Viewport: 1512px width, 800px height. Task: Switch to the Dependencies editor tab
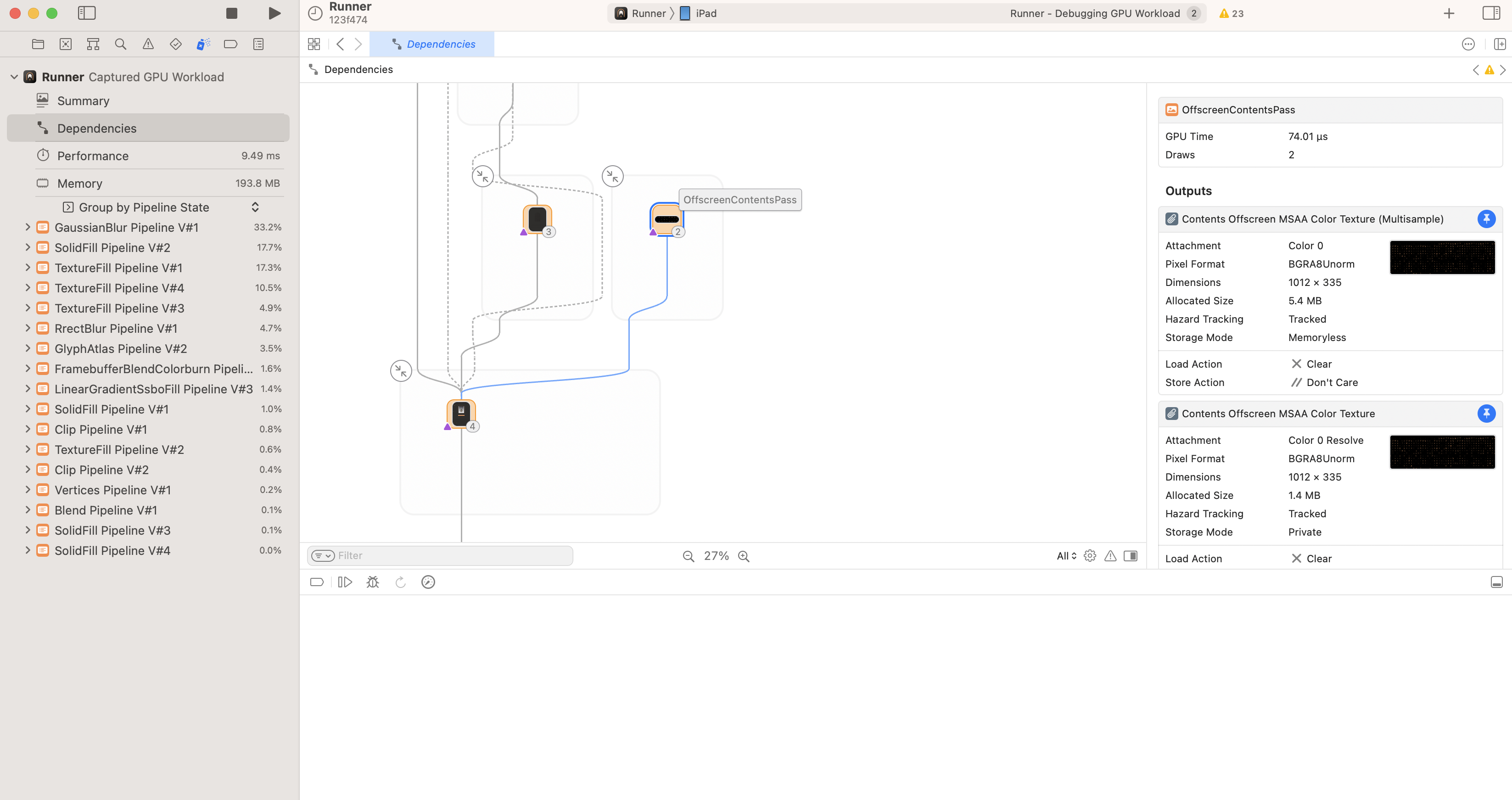tap(432, 44)
